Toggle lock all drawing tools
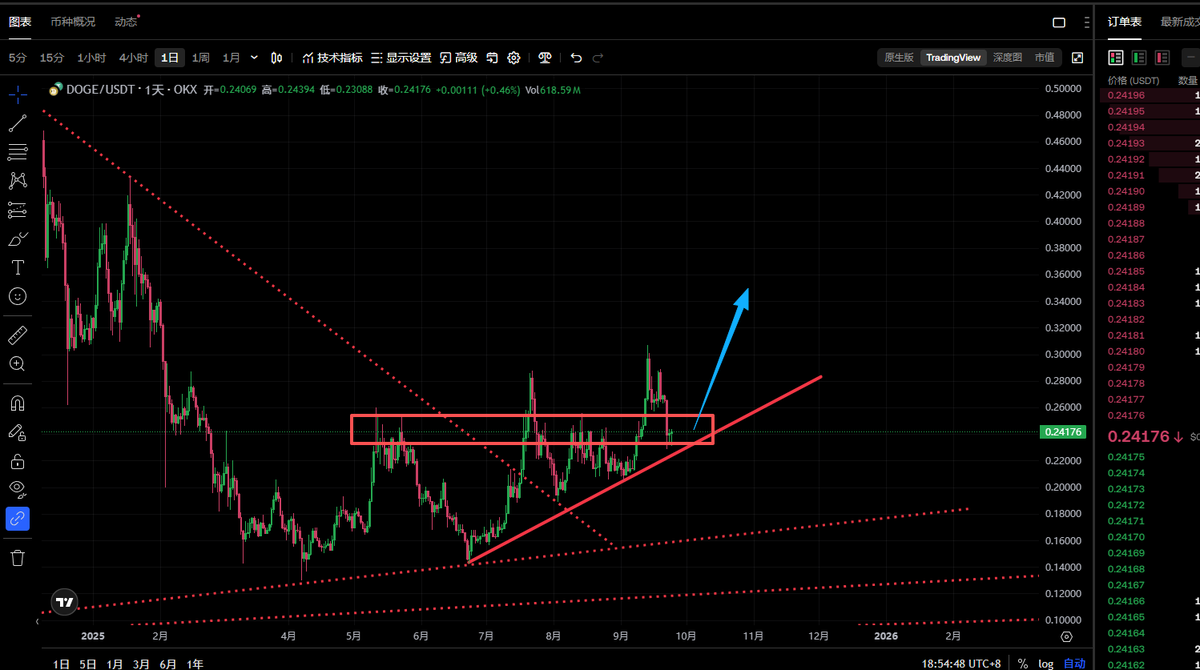The image size is (1200, 670). (x=18, y=461)
